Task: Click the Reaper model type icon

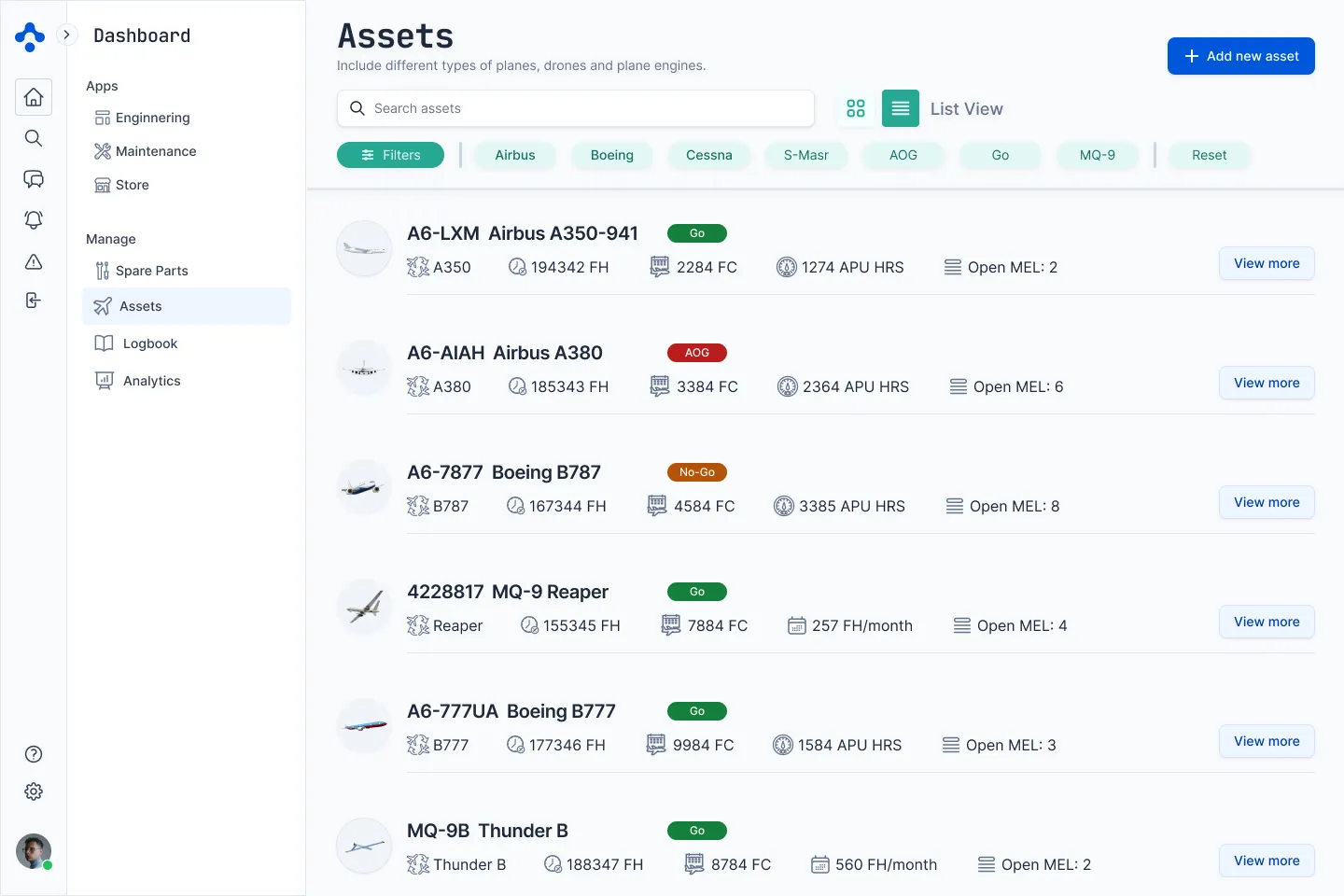Action: coord(418,625)
